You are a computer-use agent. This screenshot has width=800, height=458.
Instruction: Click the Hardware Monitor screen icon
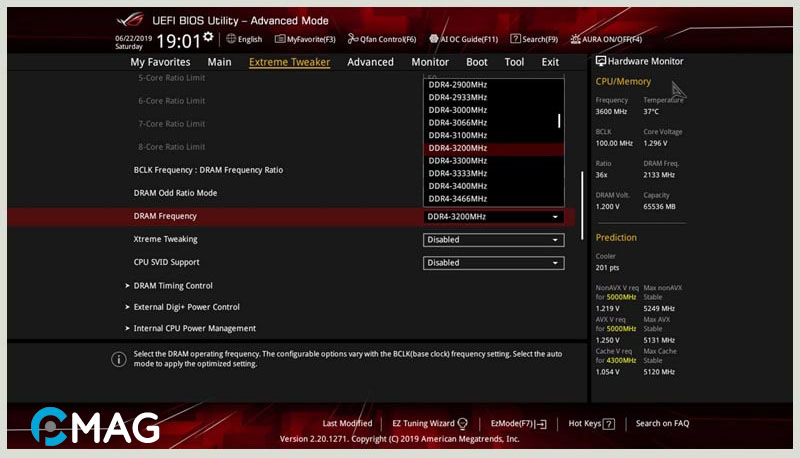pyautogui.click(x=601, y=61)
